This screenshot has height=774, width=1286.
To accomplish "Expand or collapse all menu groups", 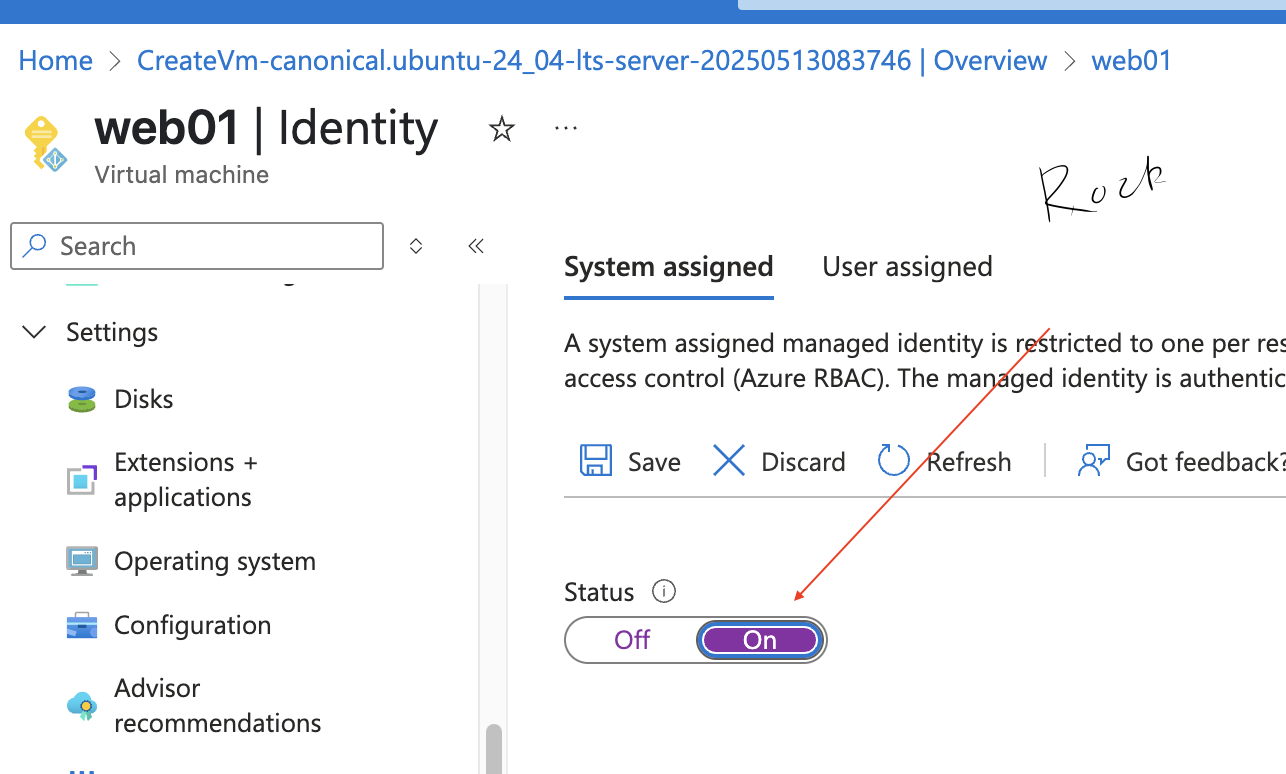I will pyautogui.click(x=416, y=246).
